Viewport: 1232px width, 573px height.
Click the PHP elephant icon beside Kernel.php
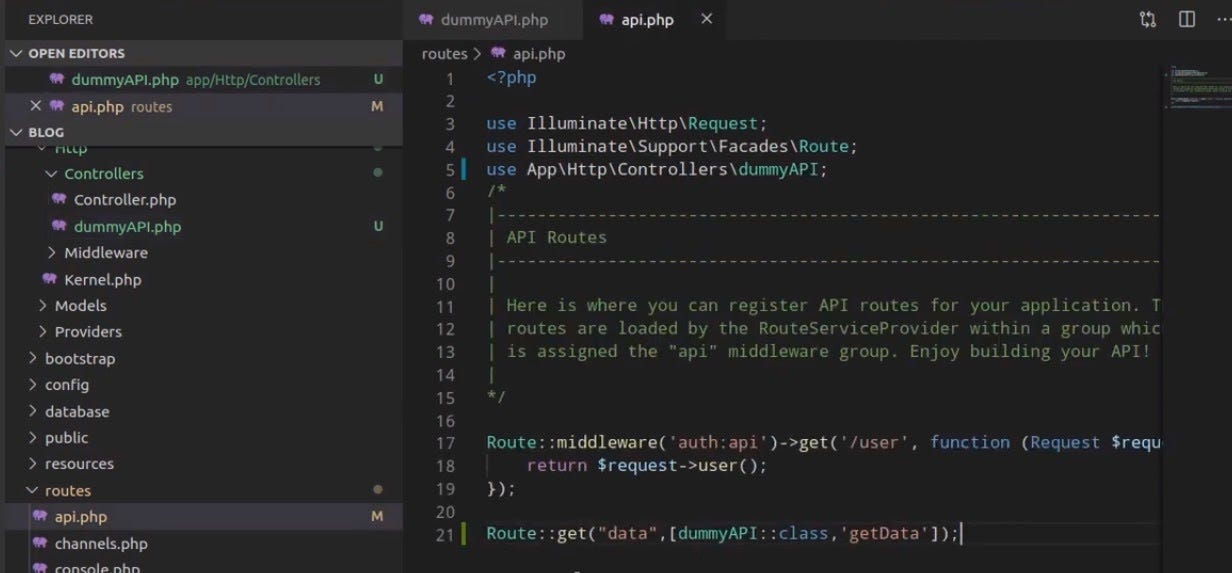pos(49,279)
